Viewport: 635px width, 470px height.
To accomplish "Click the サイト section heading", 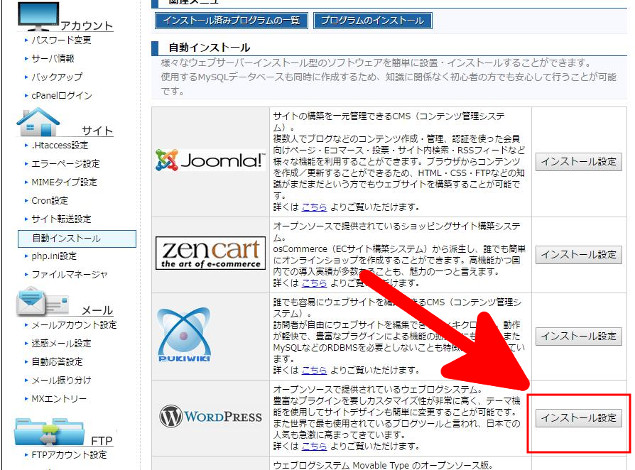I will point(97,130).
